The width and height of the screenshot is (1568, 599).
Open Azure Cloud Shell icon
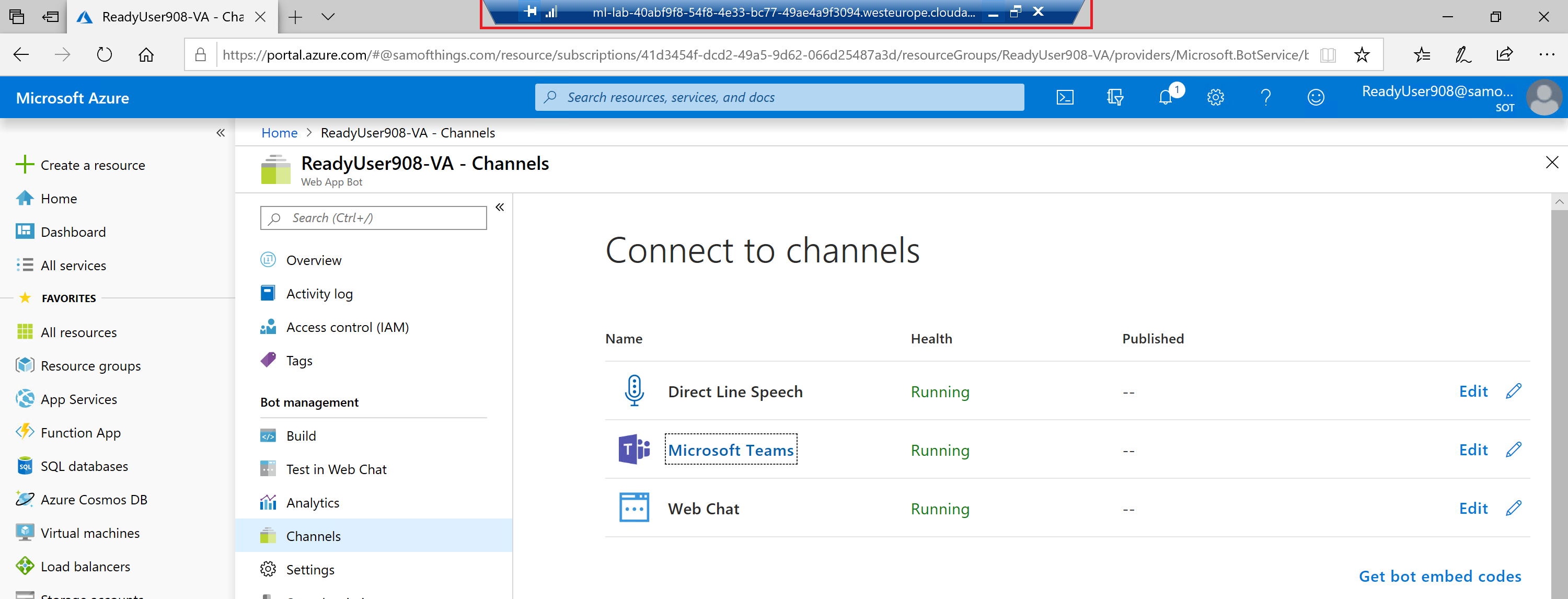click(1065, 97)
